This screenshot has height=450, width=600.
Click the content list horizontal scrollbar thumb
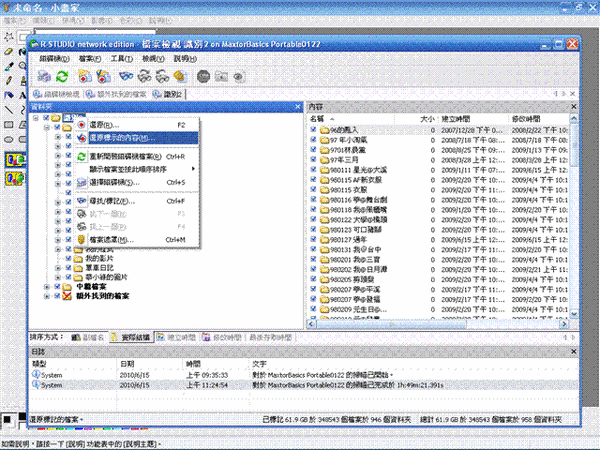pyautogui.click(x=391, y=324)
